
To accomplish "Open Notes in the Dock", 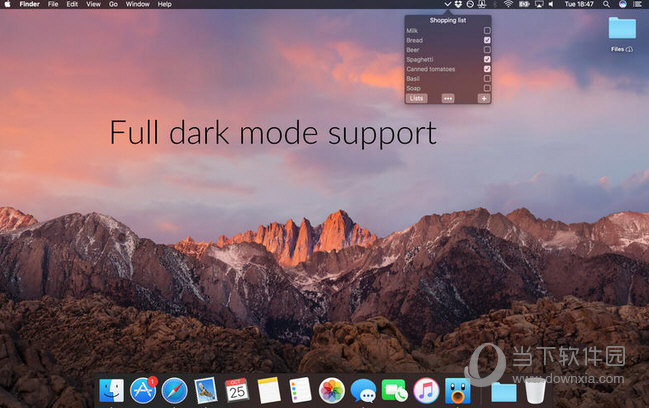I will click(269, 390).
